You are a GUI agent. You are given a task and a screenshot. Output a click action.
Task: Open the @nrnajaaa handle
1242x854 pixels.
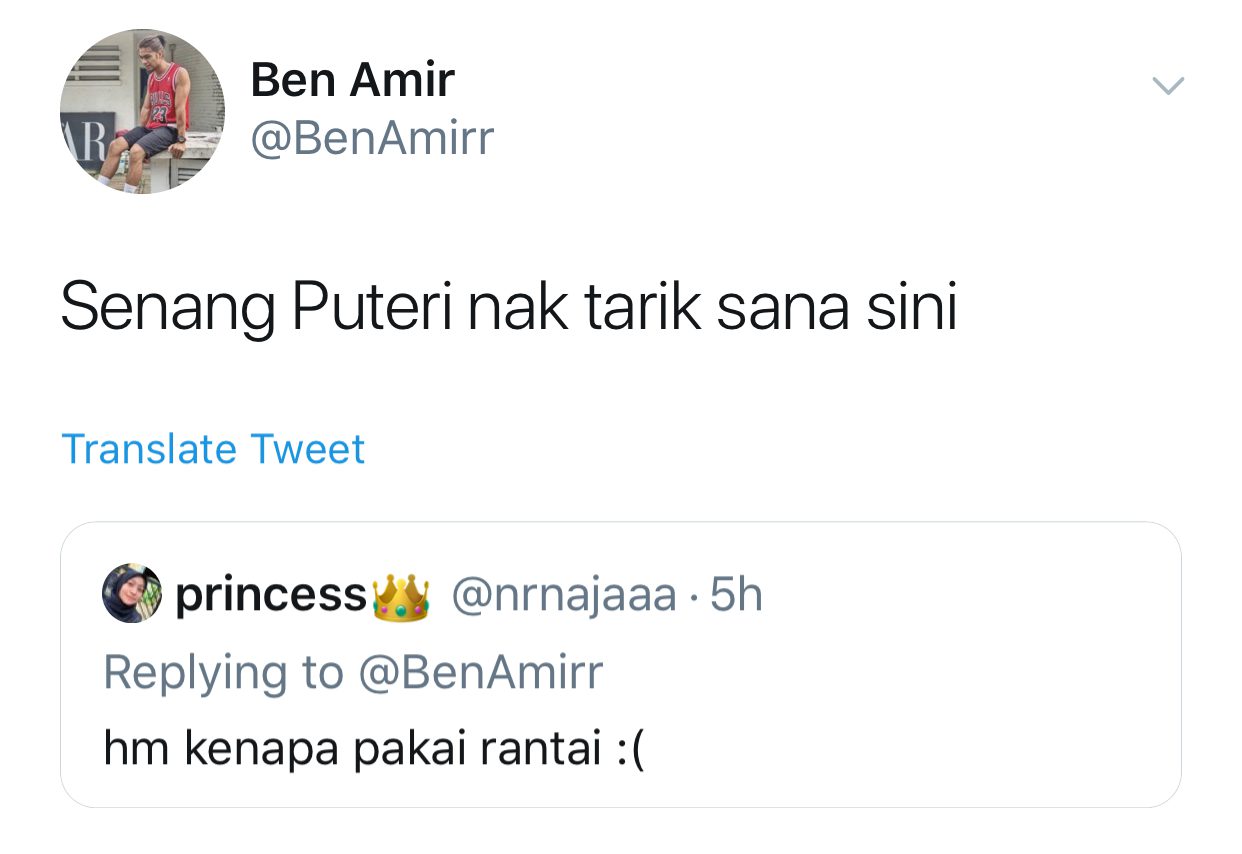click(x=564, y=596)
